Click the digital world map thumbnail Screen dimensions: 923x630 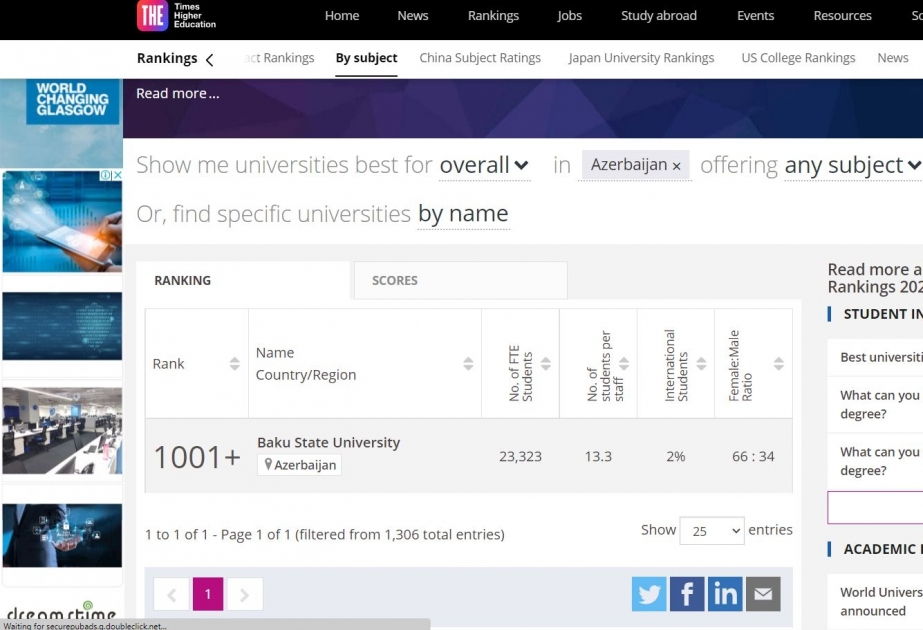tap(62, 326)
